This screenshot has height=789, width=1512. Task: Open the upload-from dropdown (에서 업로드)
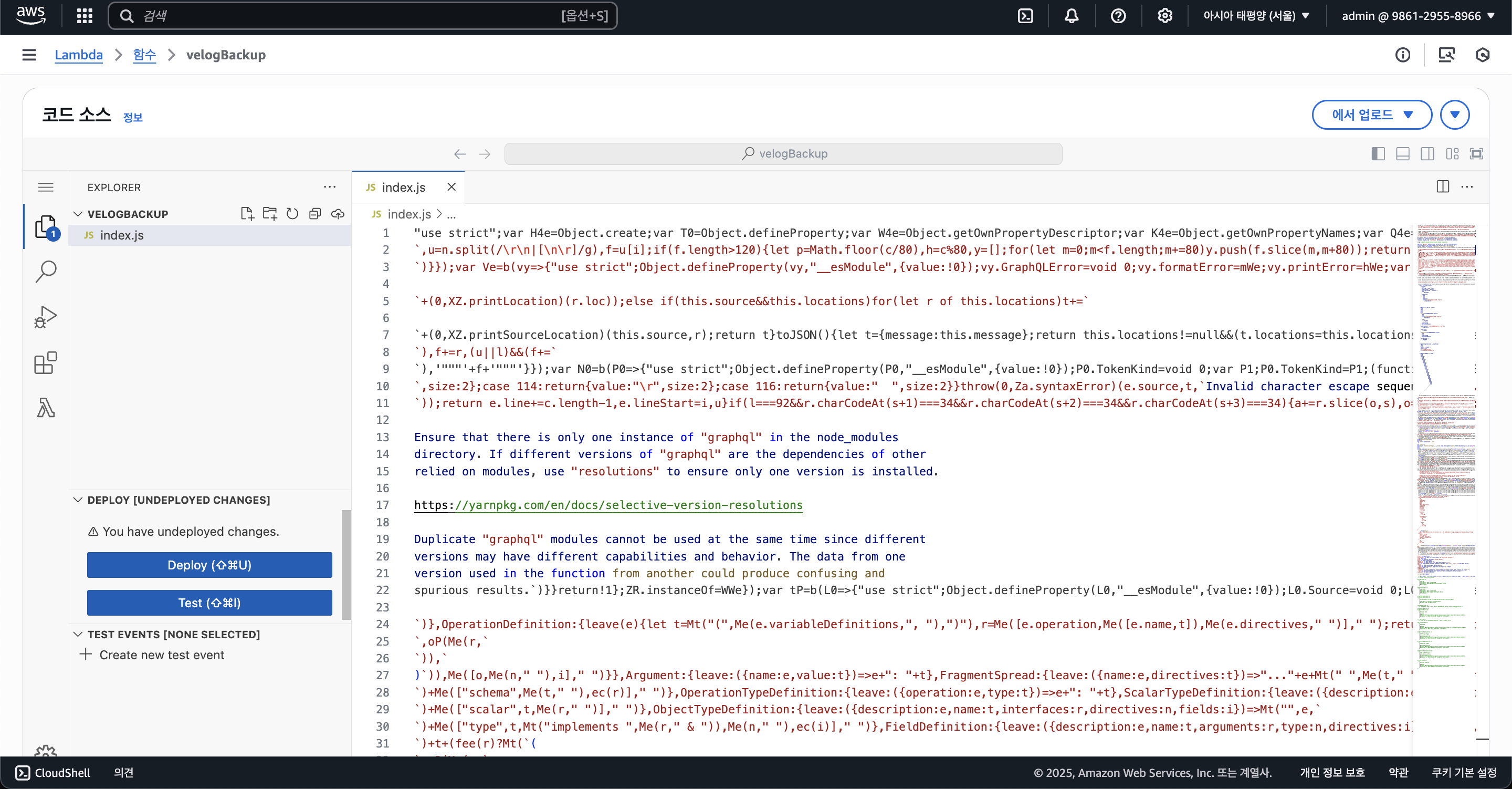[1371, 115]
